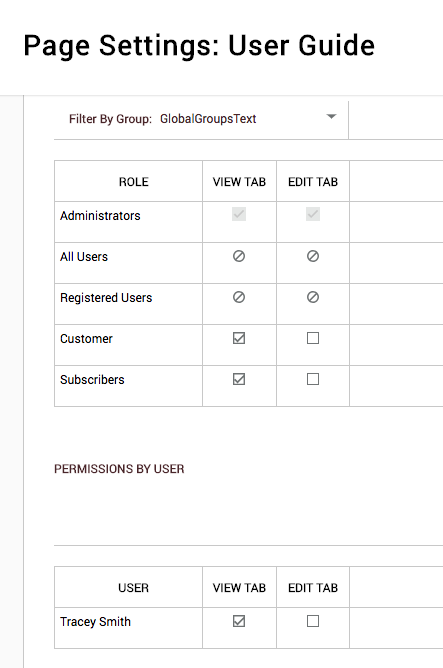
Task: Enable Edit Tab for Customer role
Action: [x=313, y=338]
